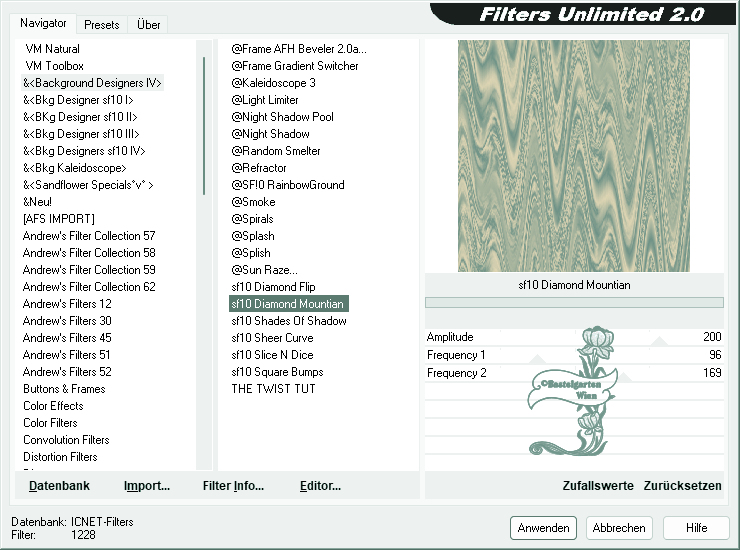Screen dimensions: 740x550
Task: Select Andrew's Filter Collection 58
Action: tap(89, 253)
